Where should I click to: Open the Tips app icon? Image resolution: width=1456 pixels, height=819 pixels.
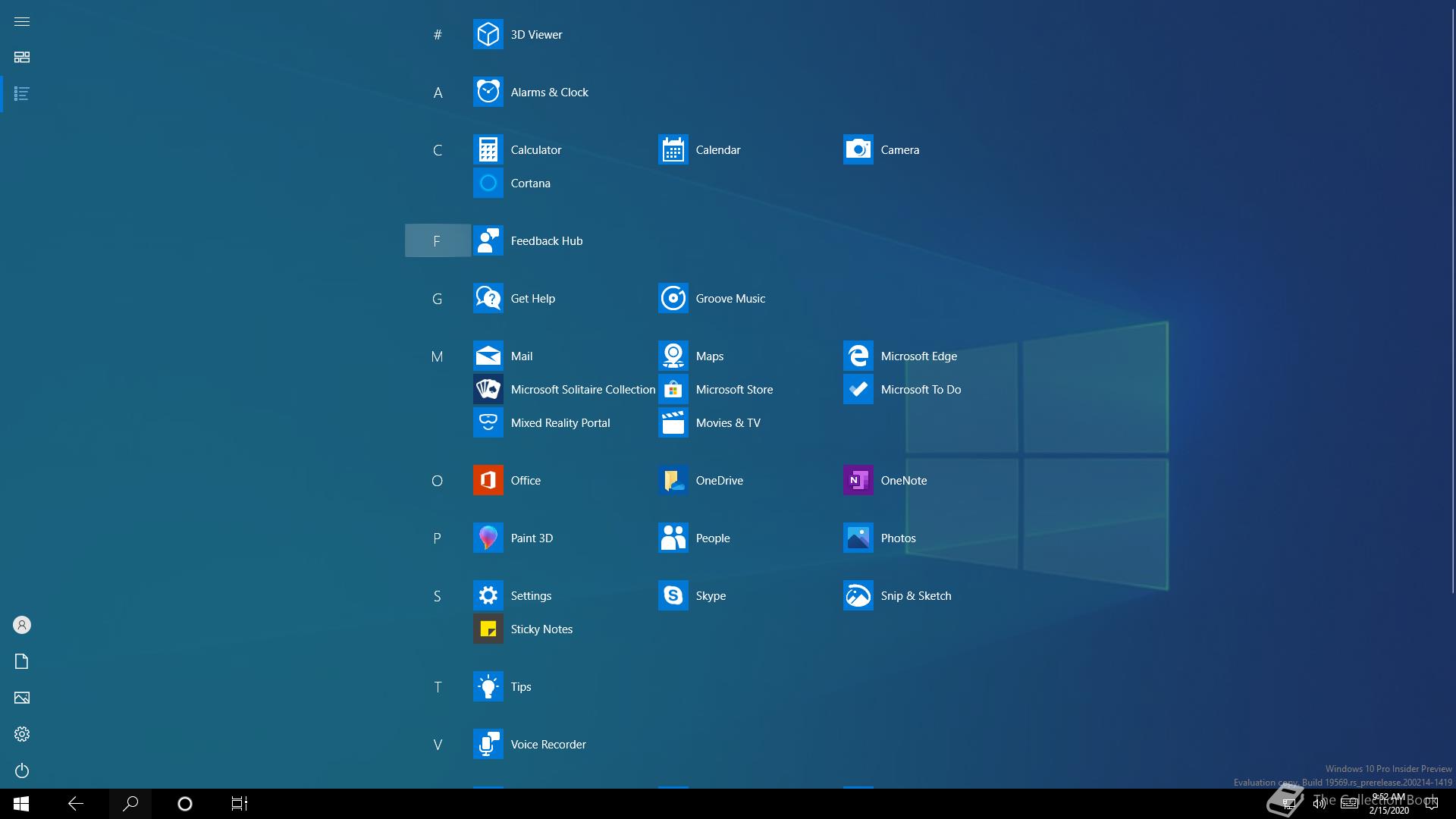click(x=488, y=686)
